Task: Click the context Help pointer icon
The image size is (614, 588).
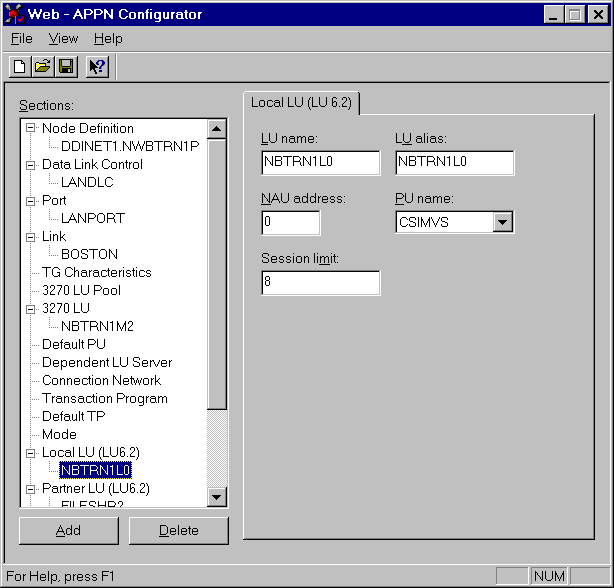Action: 97,67
